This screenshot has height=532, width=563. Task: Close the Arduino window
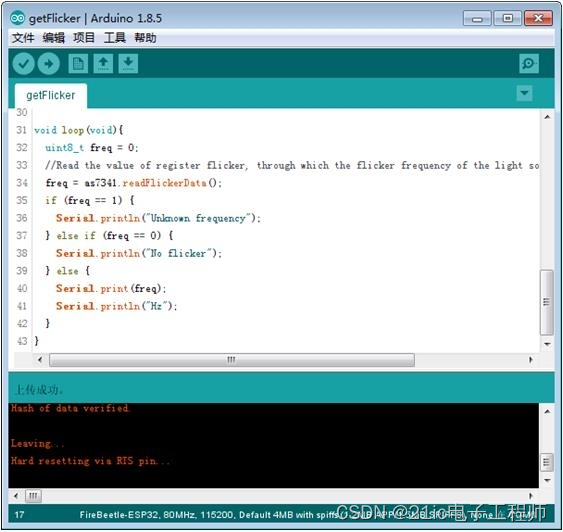pos(538,18)
